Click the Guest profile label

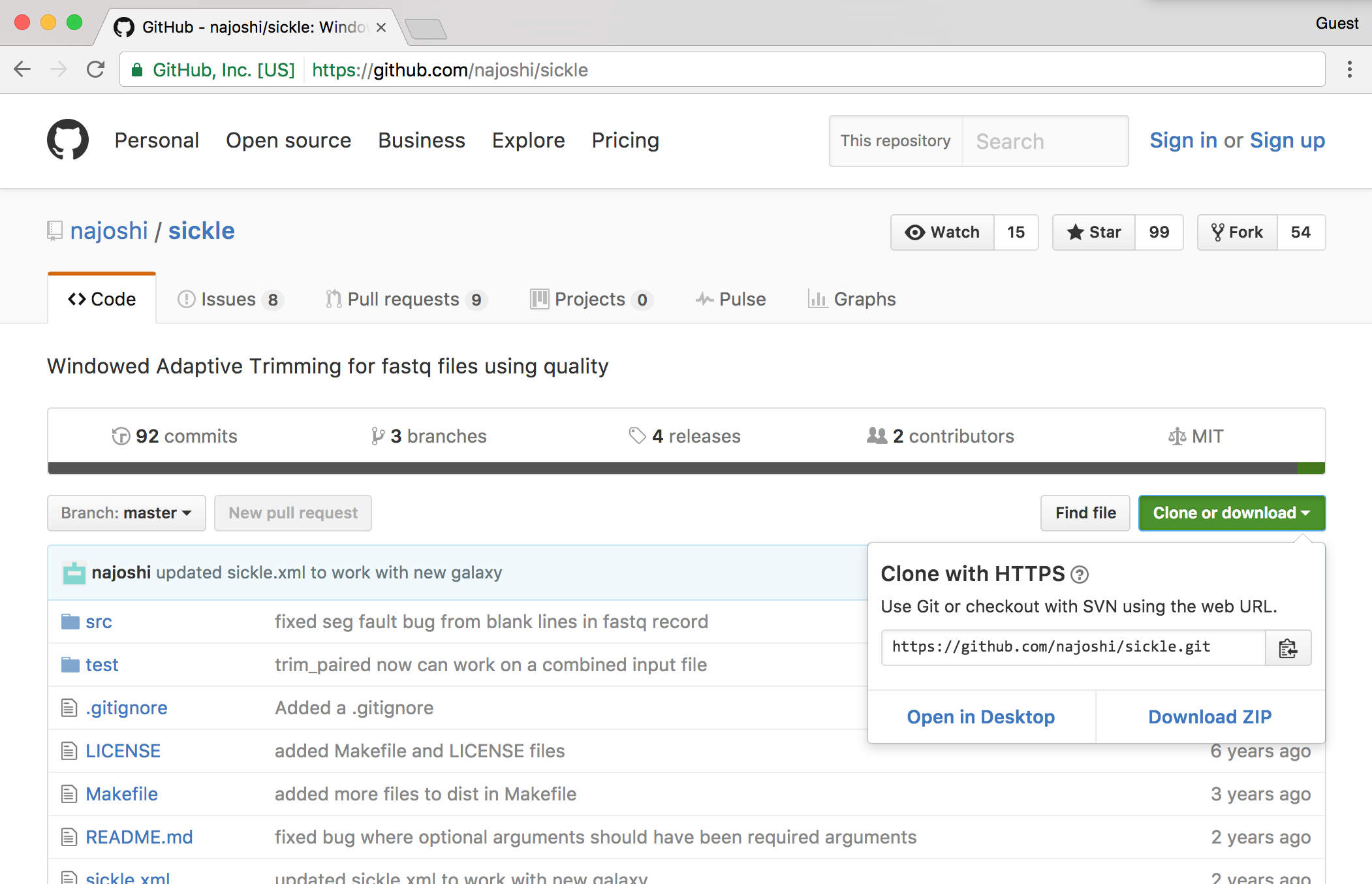(x=1337, y=24)
